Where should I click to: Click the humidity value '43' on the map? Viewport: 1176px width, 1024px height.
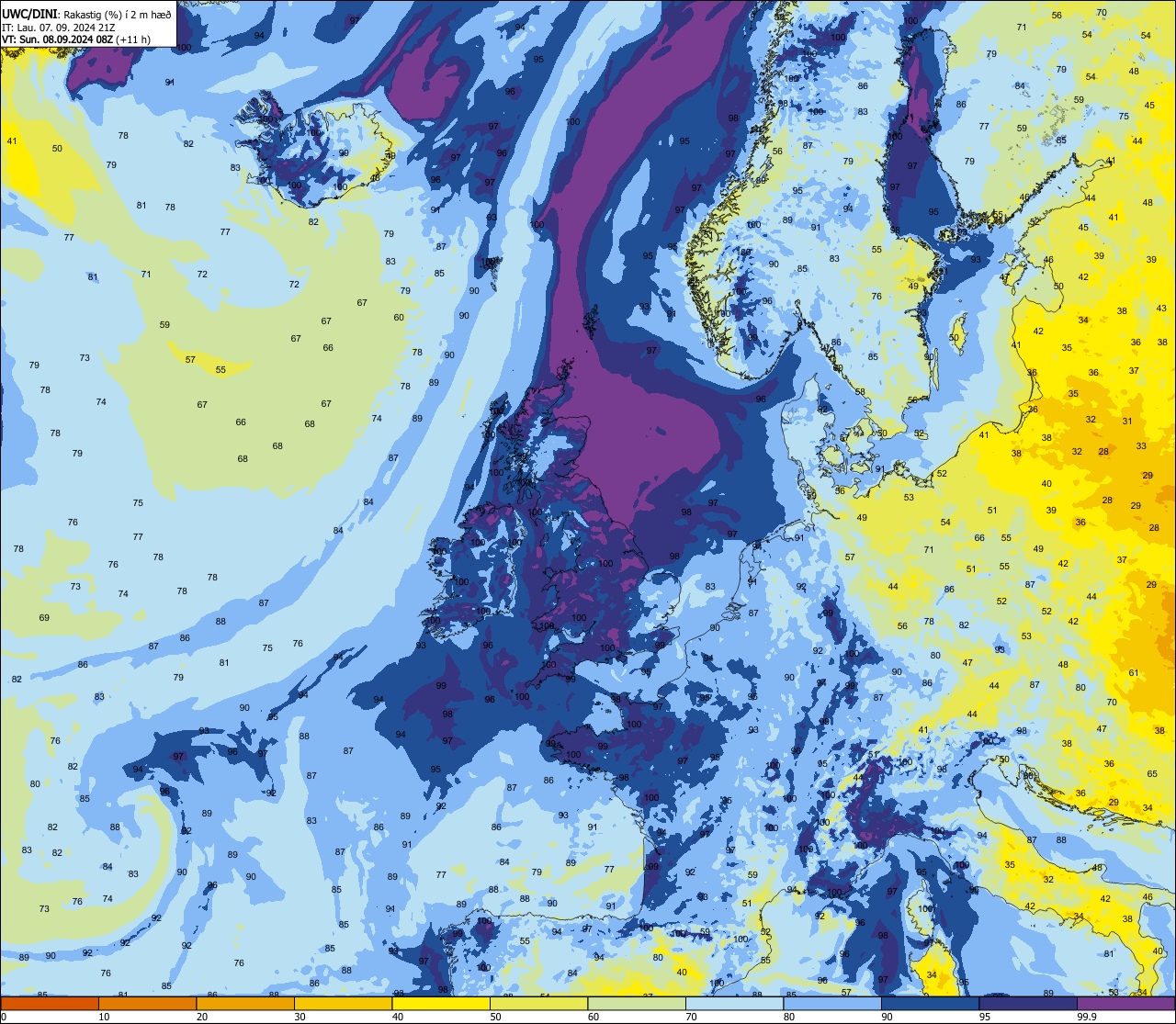tap(1161, 308)
